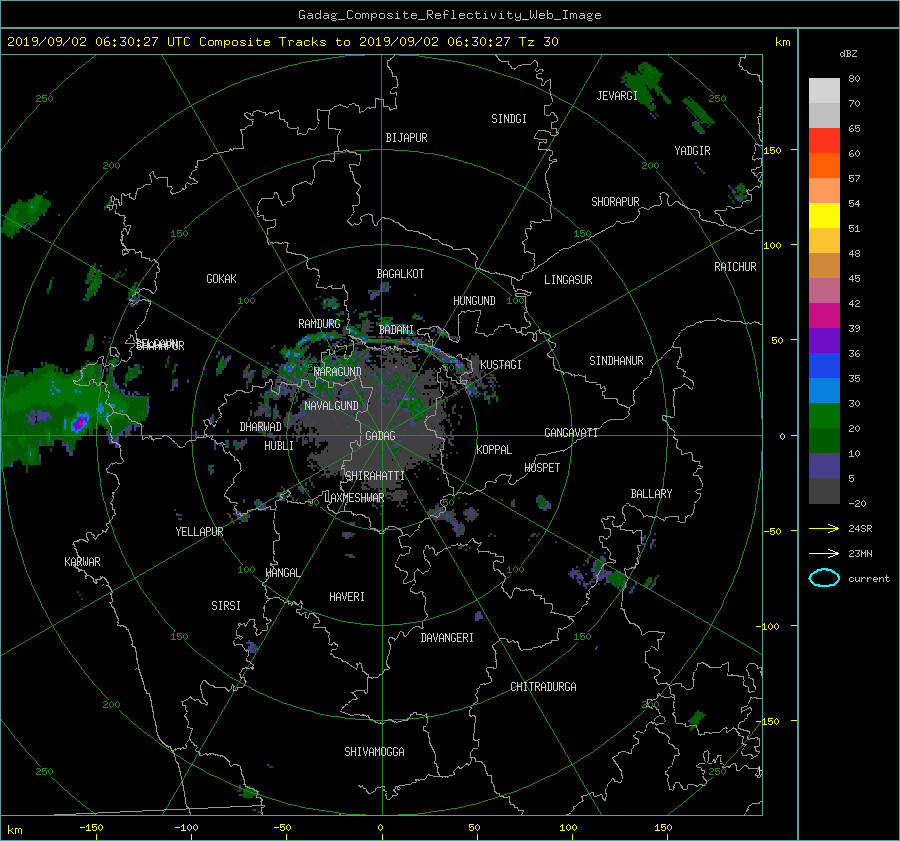Click the bright green 20-30 dBZ swatch
Image resolution: width=900 pixels, height=841 pixels.
824,416
